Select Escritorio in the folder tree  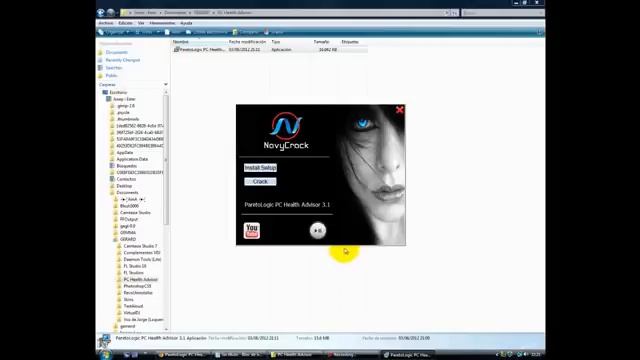[118, 92]
